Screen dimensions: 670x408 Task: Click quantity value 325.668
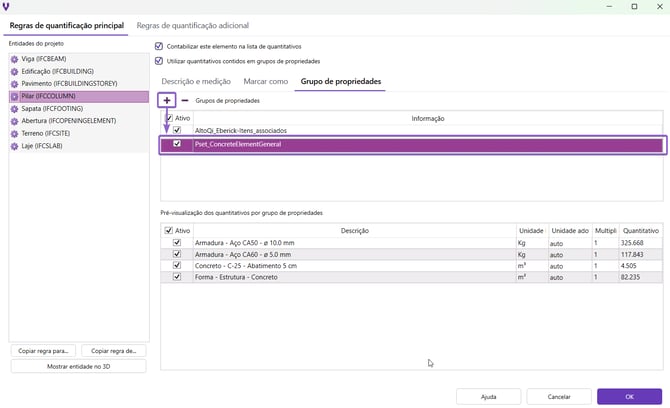632,243
